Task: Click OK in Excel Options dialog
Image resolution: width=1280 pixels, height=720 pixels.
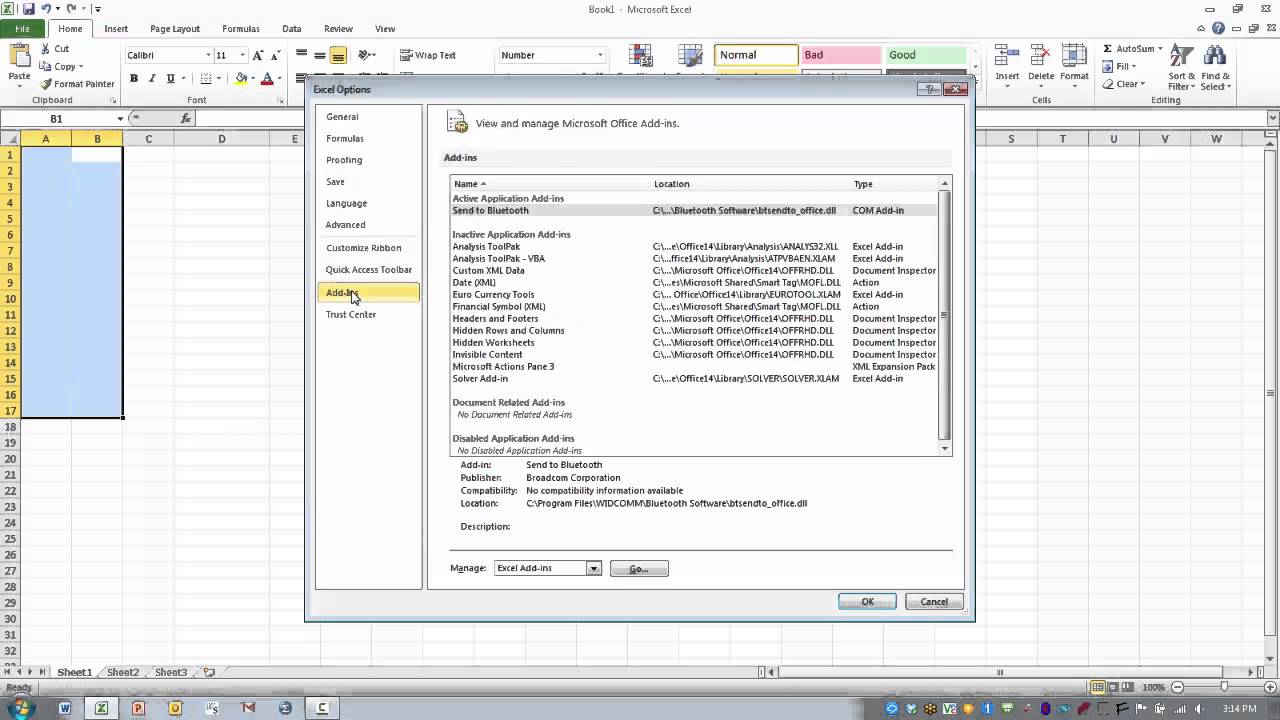Action: [867, 602]
